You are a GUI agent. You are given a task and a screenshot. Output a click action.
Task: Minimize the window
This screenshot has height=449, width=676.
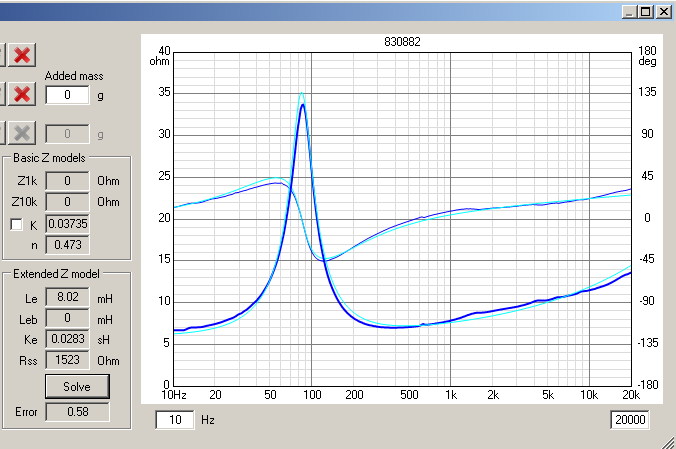click(629, 12)
